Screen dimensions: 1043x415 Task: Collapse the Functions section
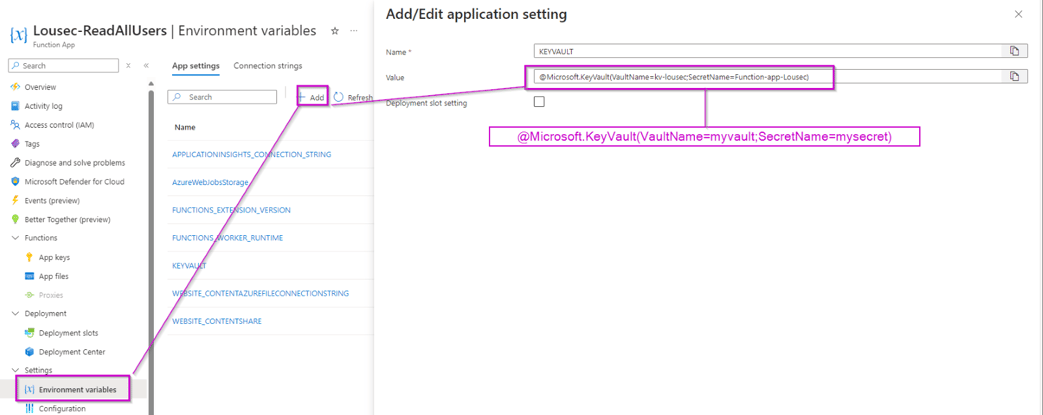pos(15,237)
